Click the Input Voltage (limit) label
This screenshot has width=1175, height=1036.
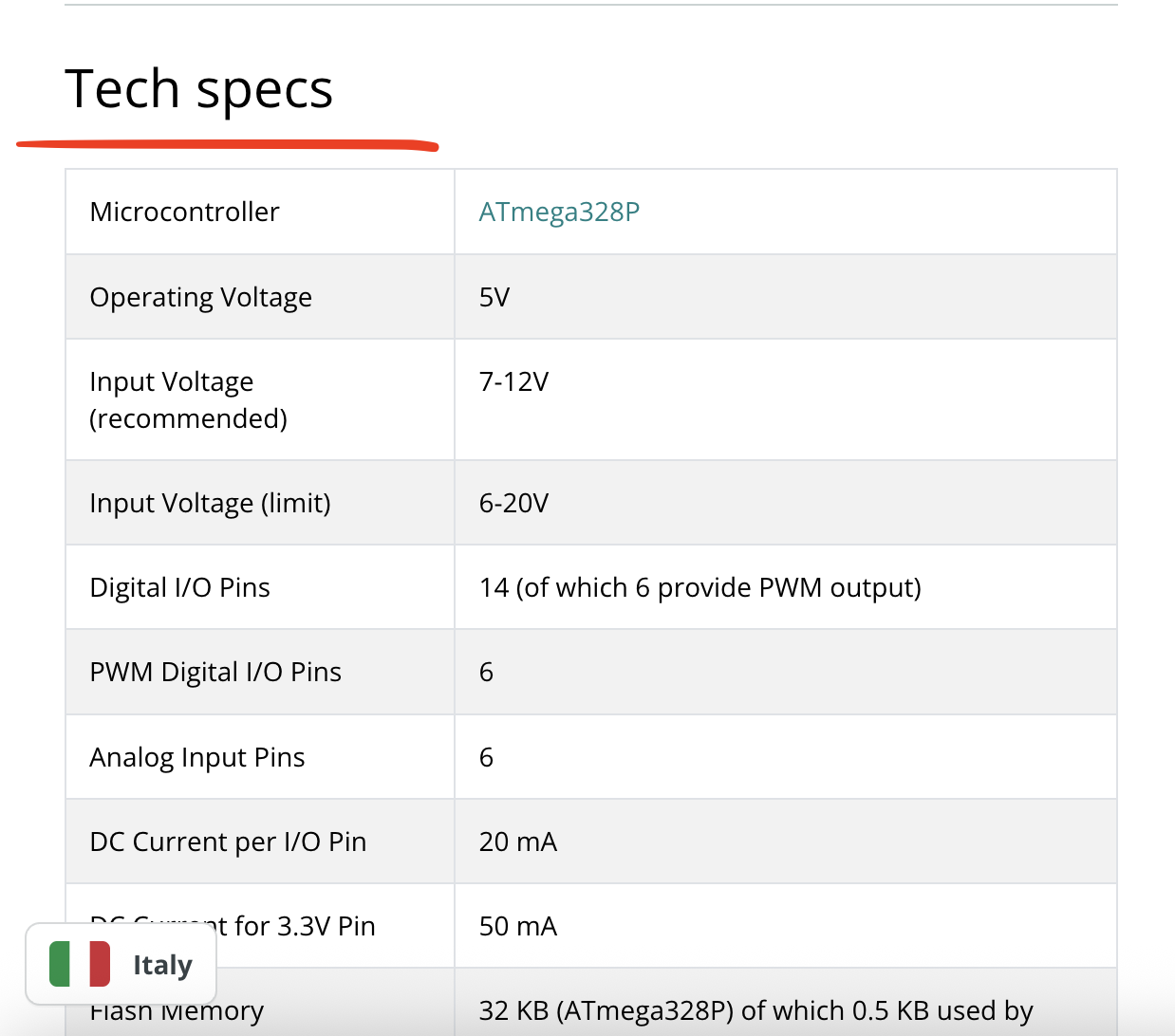210,503
